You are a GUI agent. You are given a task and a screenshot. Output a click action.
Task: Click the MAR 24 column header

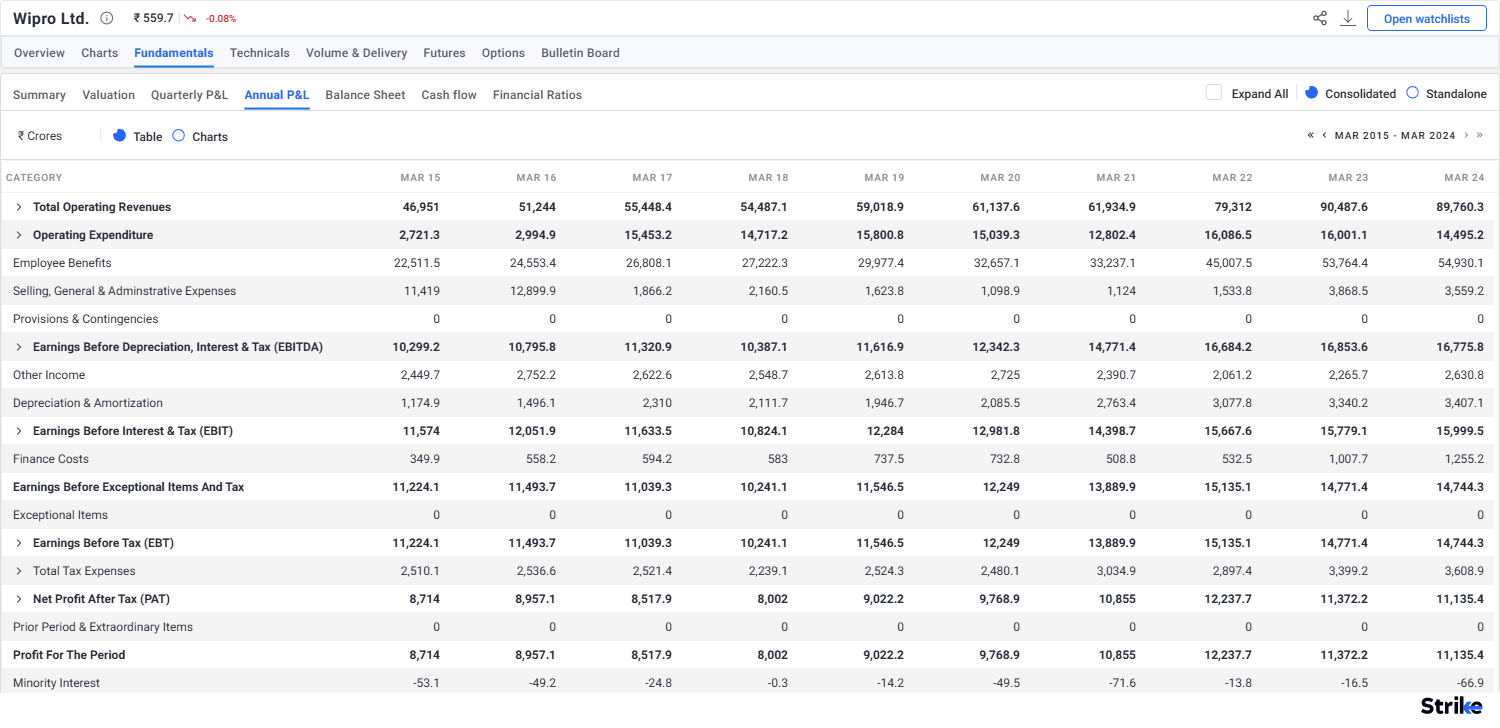tap(1464, 178)
